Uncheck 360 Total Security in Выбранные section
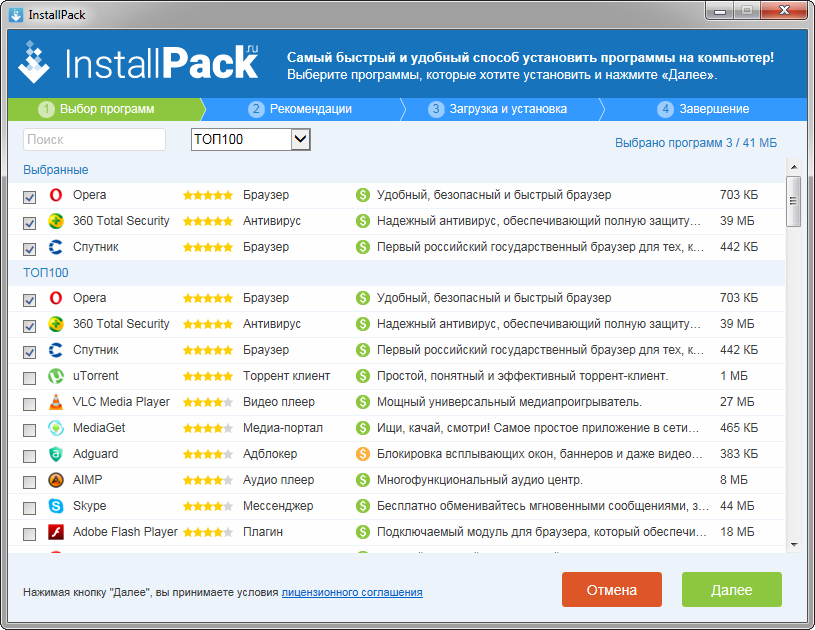 [30, 223]
